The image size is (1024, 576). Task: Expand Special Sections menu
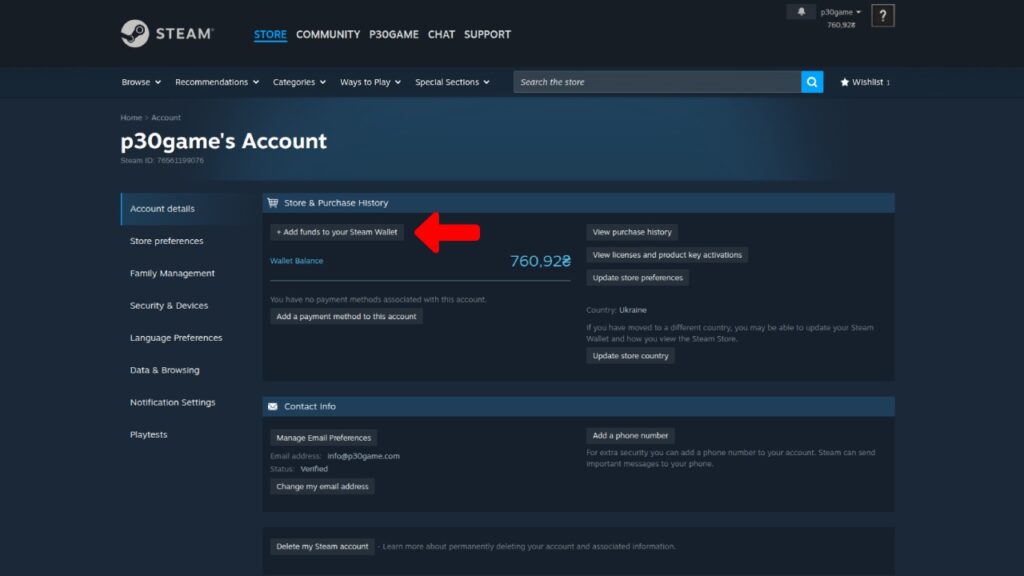pyautogui.click(x=452, y=82)
